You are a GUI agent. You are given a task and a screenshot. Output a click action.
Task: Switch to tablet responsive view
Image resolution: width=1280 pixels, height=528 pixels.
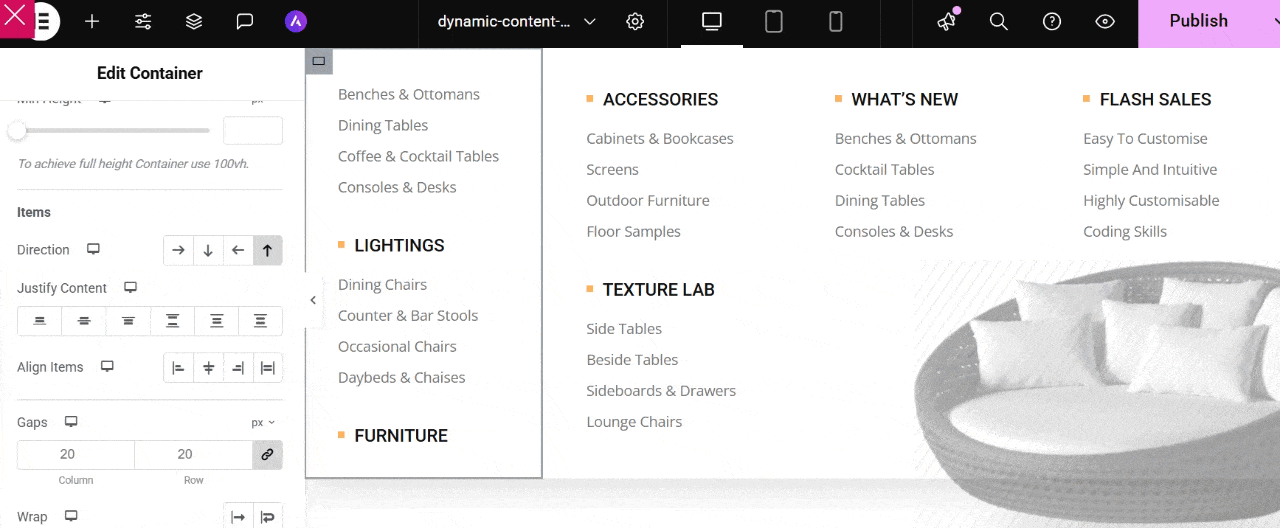pos(773,22)
